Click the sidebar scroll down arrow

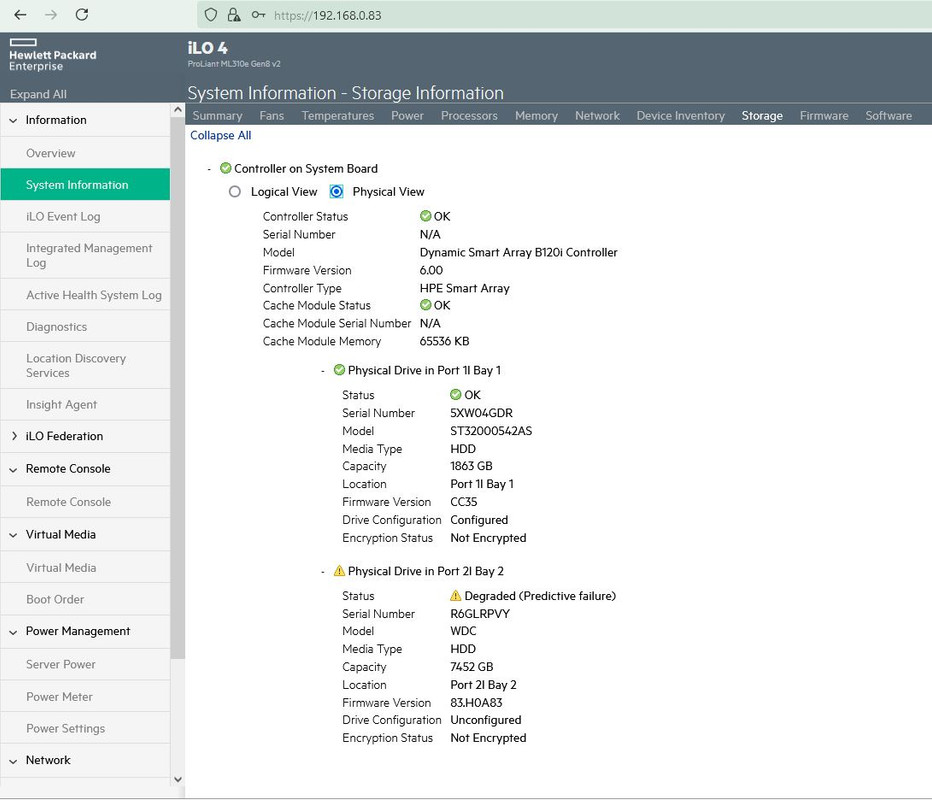pos(177,779)
